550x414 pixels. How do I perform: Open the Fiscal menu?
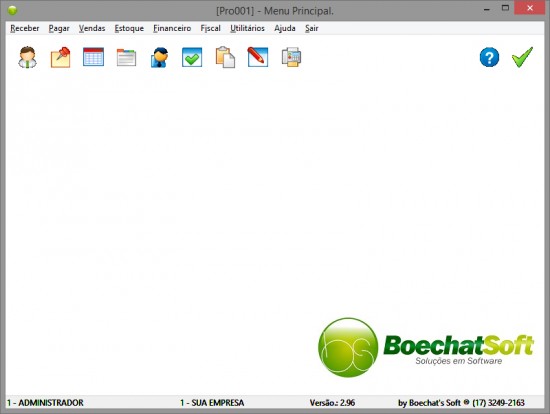[210, 28]
